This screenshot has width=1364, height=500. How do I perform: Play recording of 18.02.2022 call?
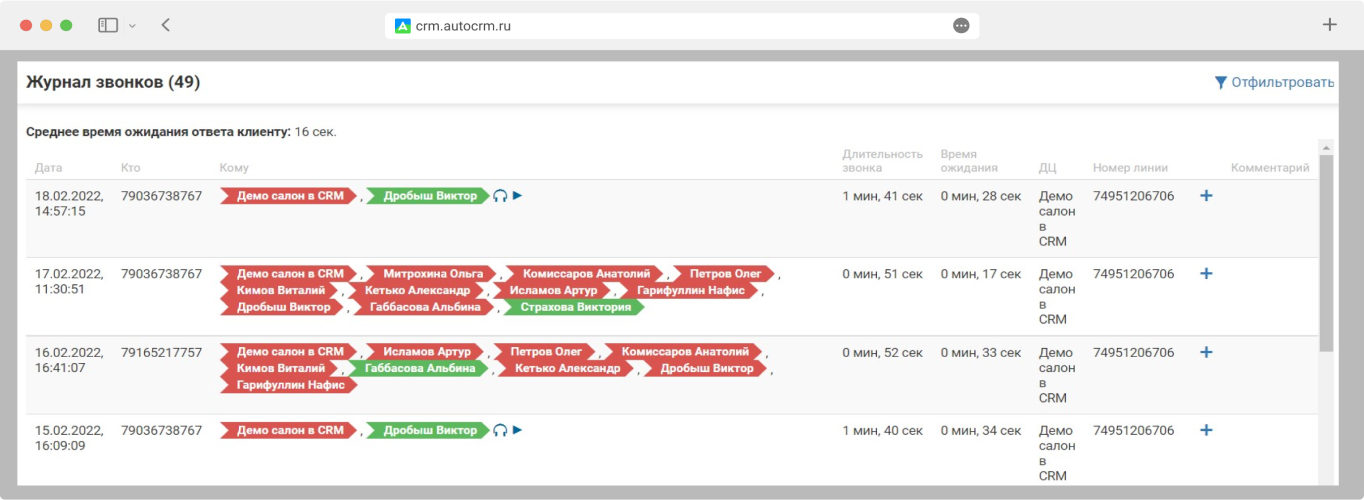point(517,196)
